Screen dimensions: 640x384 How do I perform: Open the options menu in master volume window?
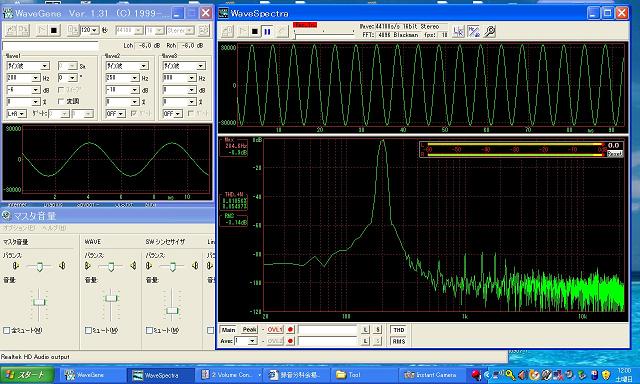[18, 228]
